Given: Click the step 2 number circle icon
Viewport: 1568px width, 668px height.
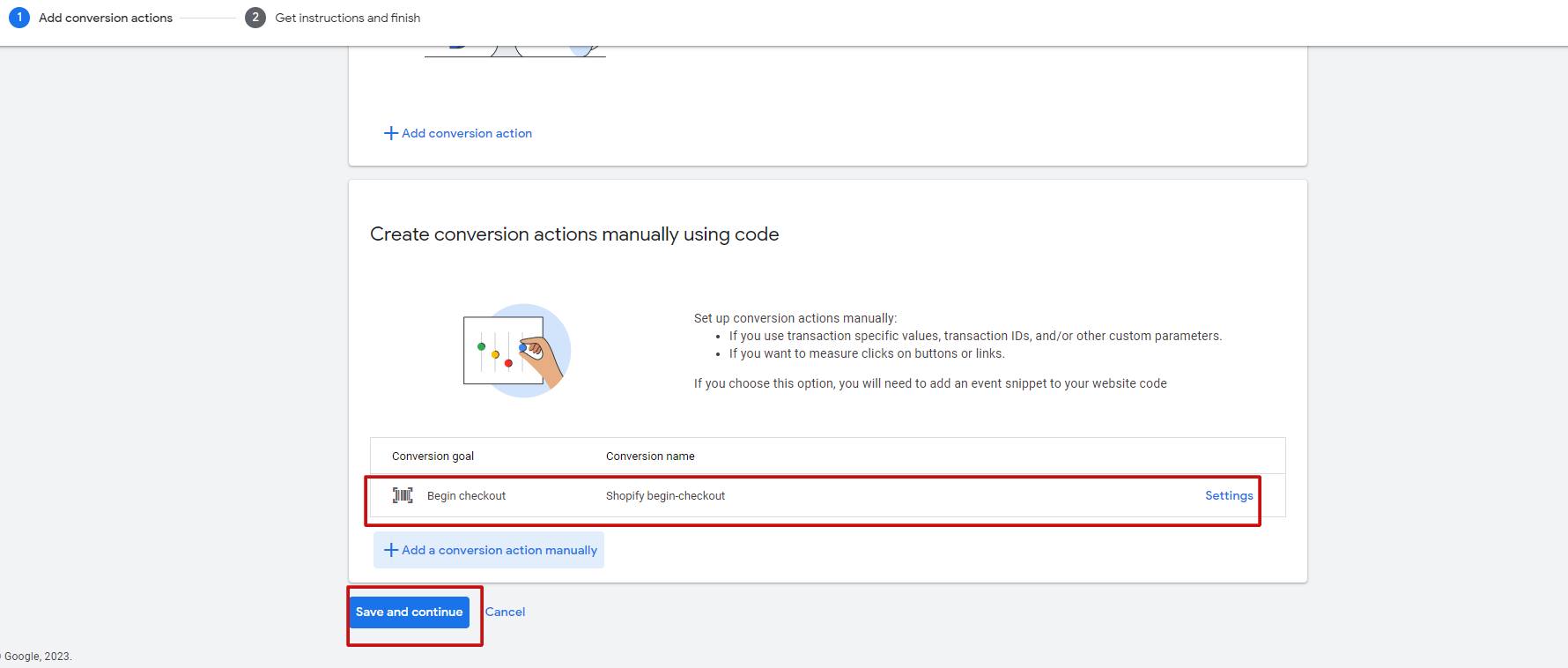Looking at the screenshot, I should [x=255, y=17].
